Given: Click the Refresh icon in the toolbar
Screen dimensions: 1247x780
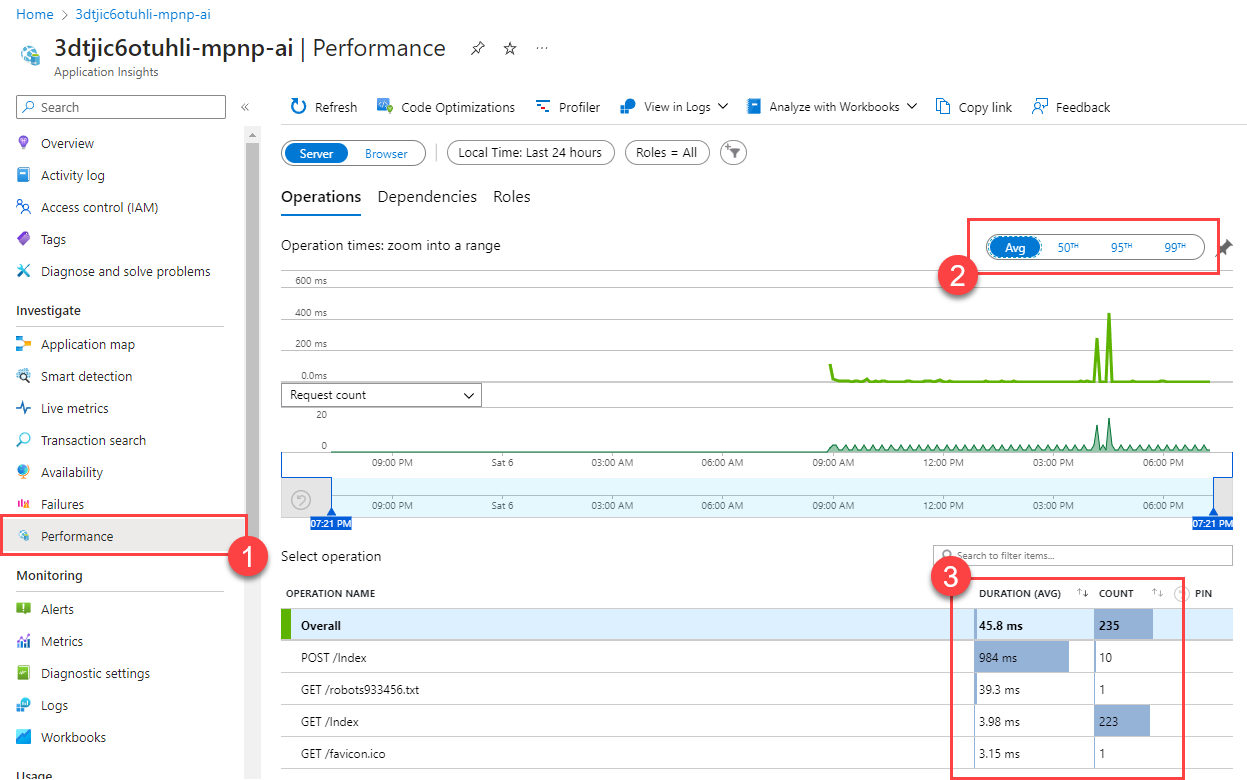Looking at the screenshot, I should pyautogui.click(x=298, y=107).
